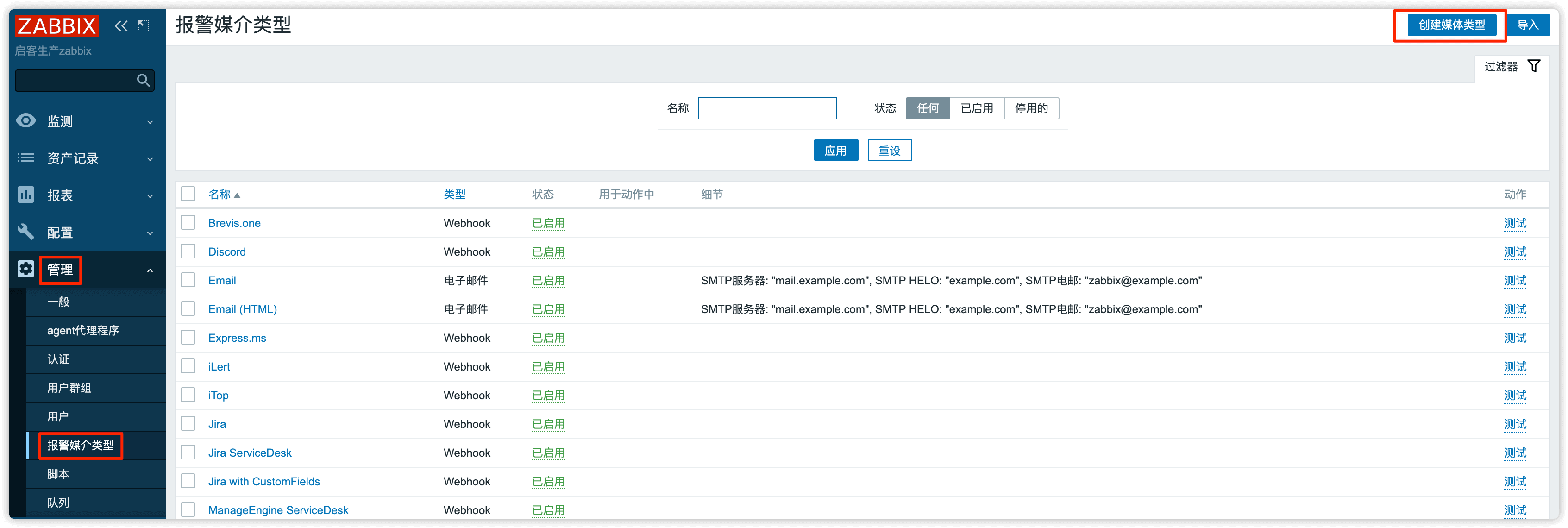1568x528 pixels.
Task: Click the sort arrow next to 名称 header
Action: point(238,195)
